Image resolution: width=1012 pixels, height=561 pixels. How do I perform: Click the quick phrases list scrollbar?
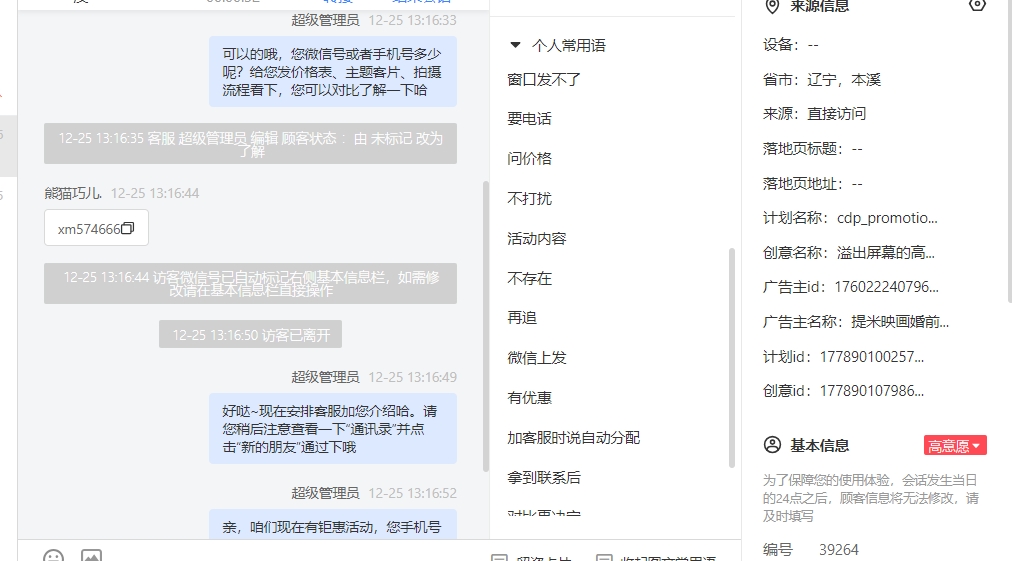tap(731, 358)
